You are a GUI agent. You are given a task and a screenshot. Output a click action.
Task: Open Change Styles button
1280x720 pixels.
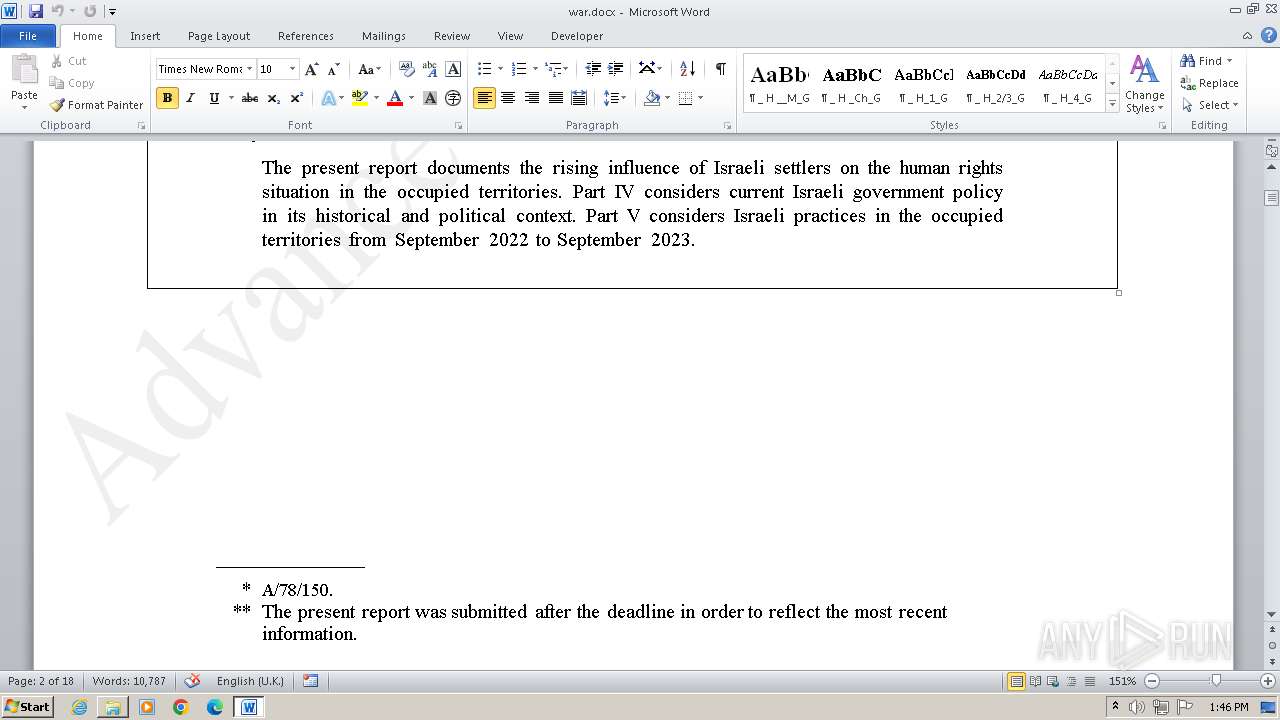click(x=1144, y=84)
